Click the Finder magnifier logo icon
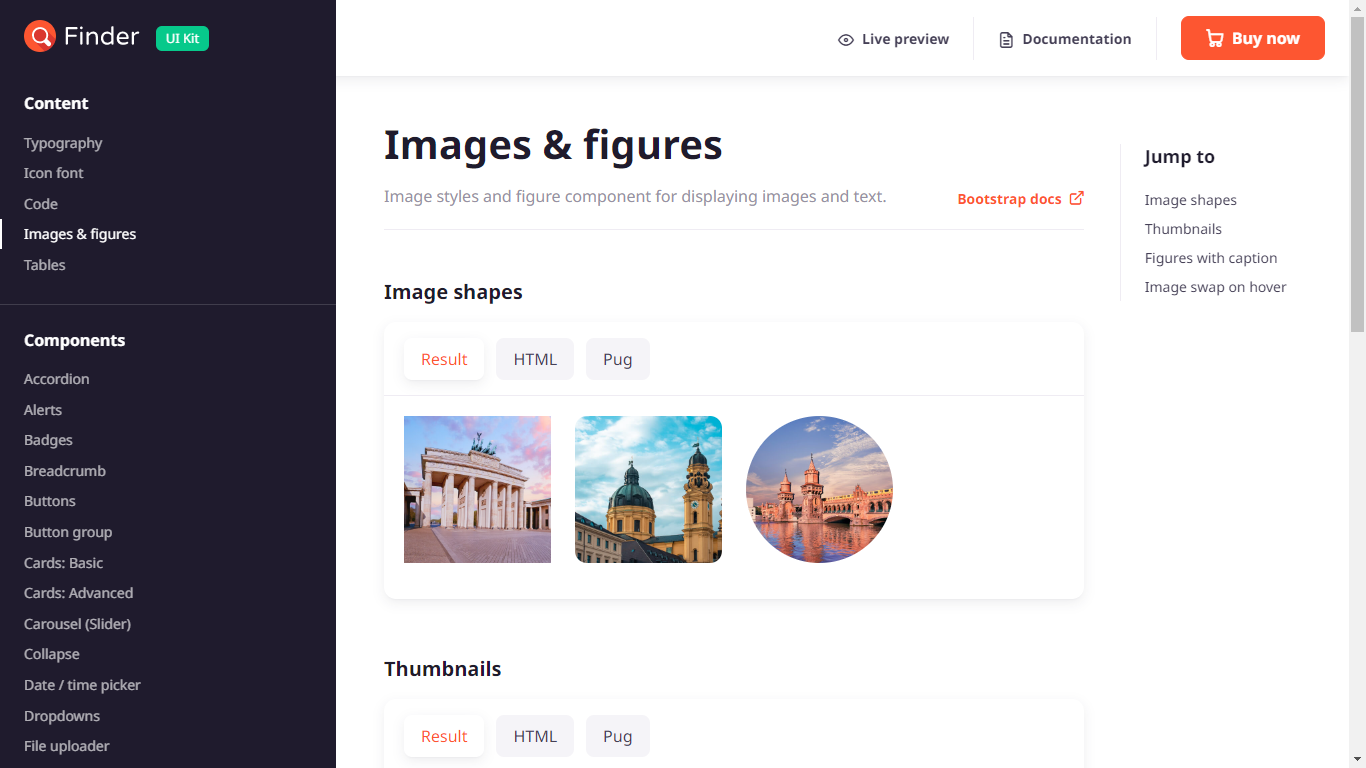 click(40, 37)
